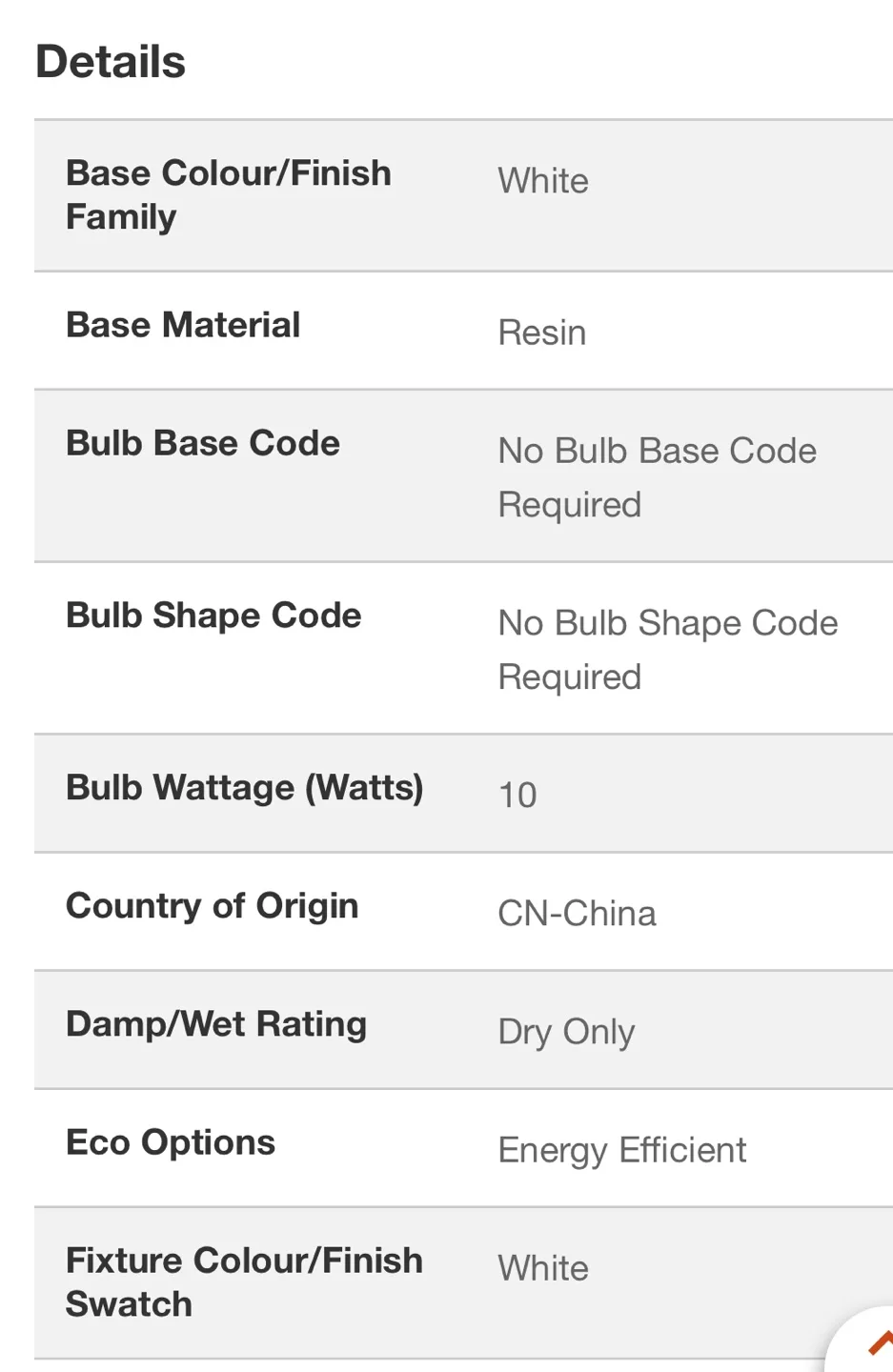Image resolution: width=893 pixels, height=1372 pixels.
Task: Tap the White value for Base Colour/Finish Family
Action: [543, 181]
